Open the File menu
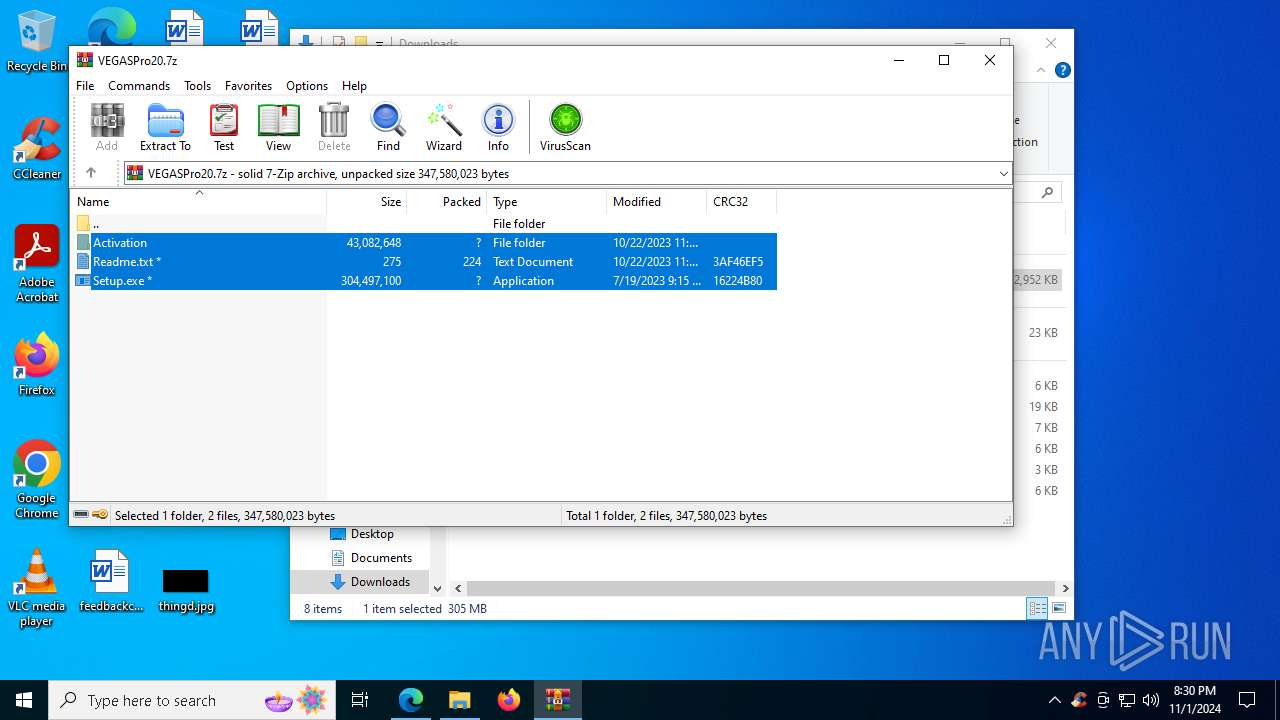The height and width of the screenshot is (720, 1280). click(85, 86)
